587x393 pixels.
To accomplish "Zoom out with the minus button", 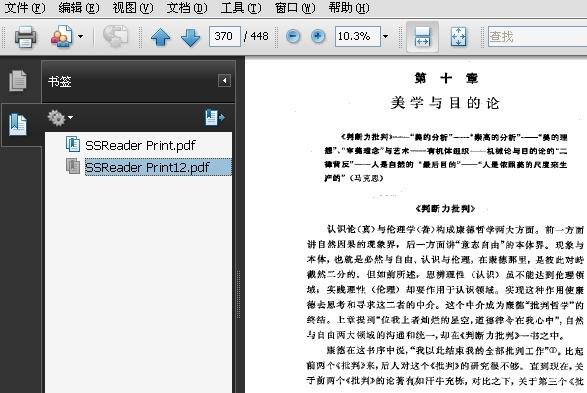I will [x=293, y=36].
